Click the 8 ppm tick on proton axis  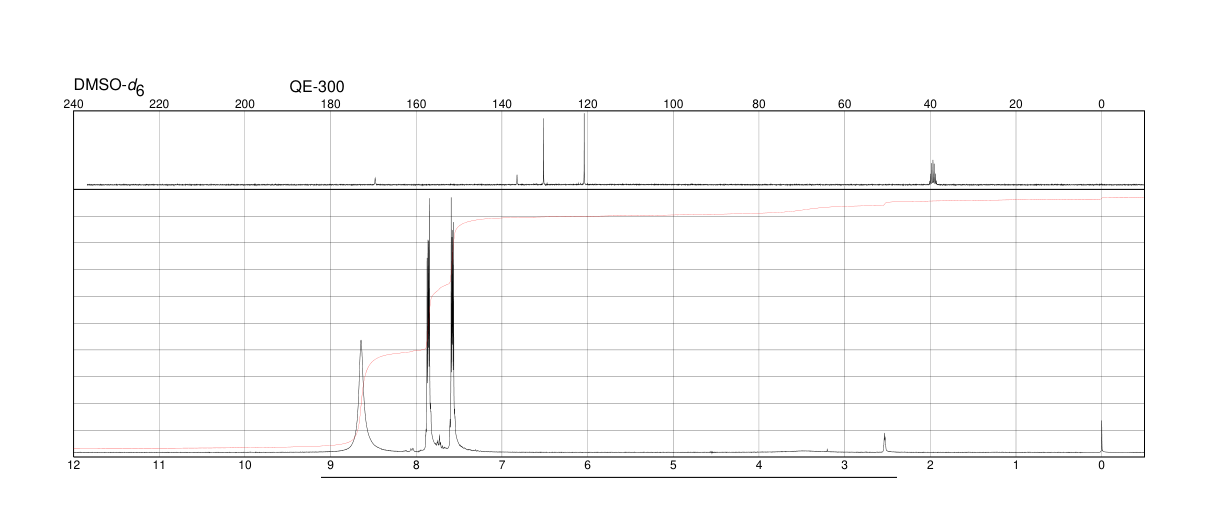[x=416, y=465]
